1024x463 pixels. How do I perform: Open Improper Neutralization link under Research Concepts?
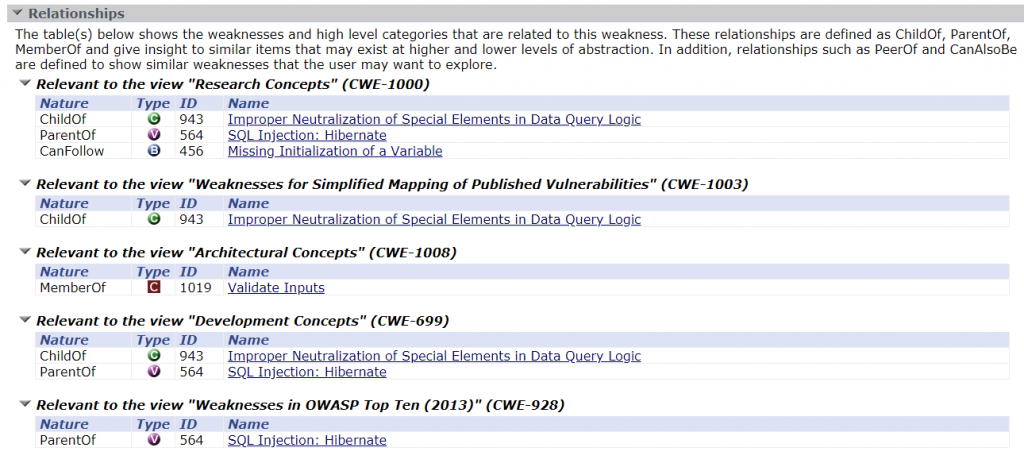434,120
